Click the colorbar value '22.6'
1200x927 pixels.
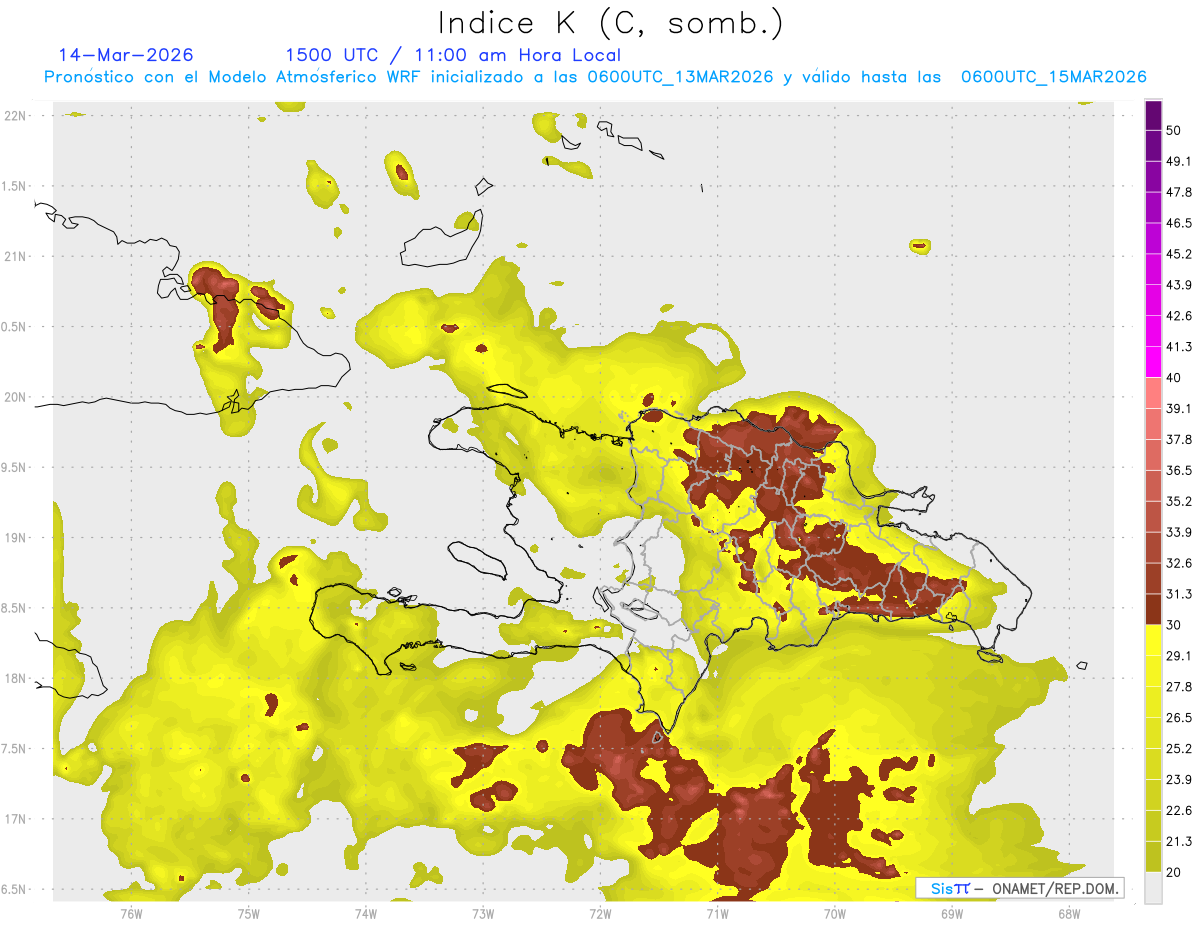pos(1179,810)
